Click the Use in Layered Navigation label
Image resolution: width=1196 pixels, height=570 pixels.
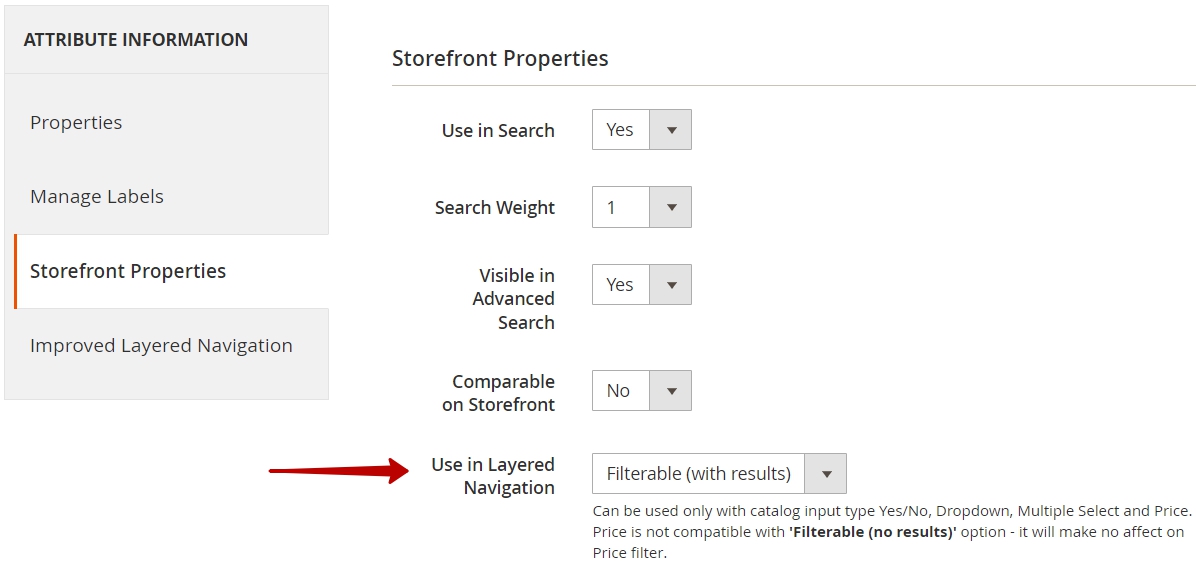[x=493, y=476]
